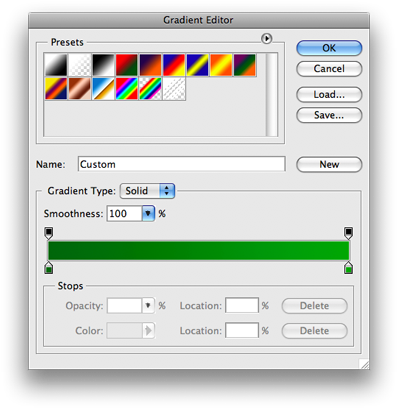Select the Red, Green preset gradient

coord(127,65)
